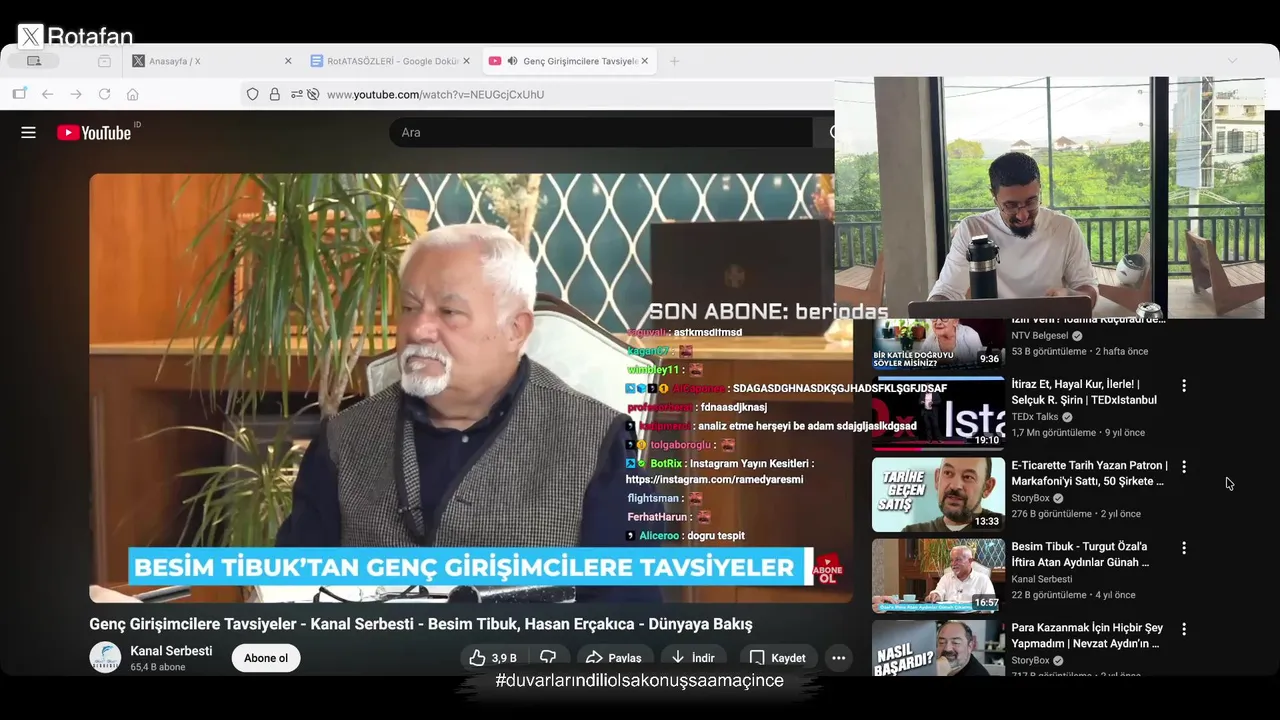Screen dimensions: 1280x720
Task: Click the youtube.com address bar URL
Action: point(435,94)
